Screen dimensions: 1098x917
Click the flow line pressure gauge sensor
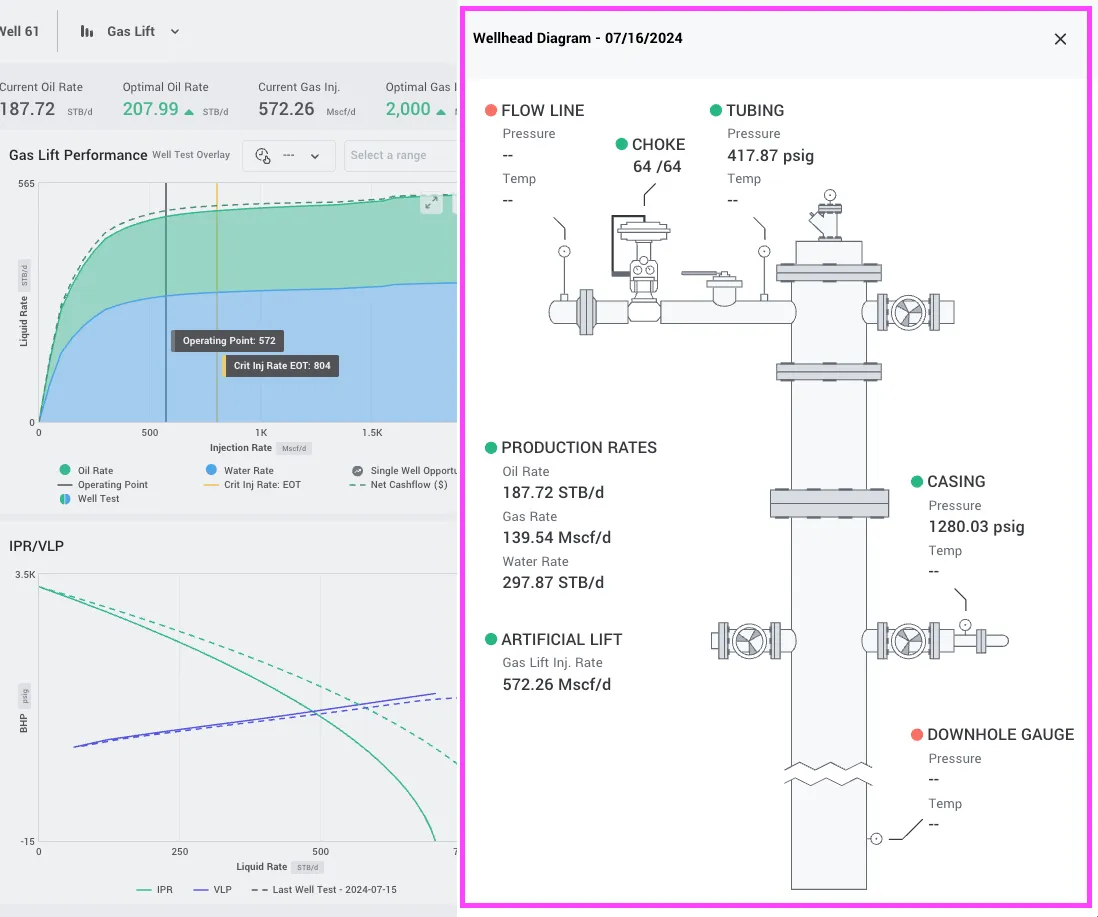coord(564,251)
